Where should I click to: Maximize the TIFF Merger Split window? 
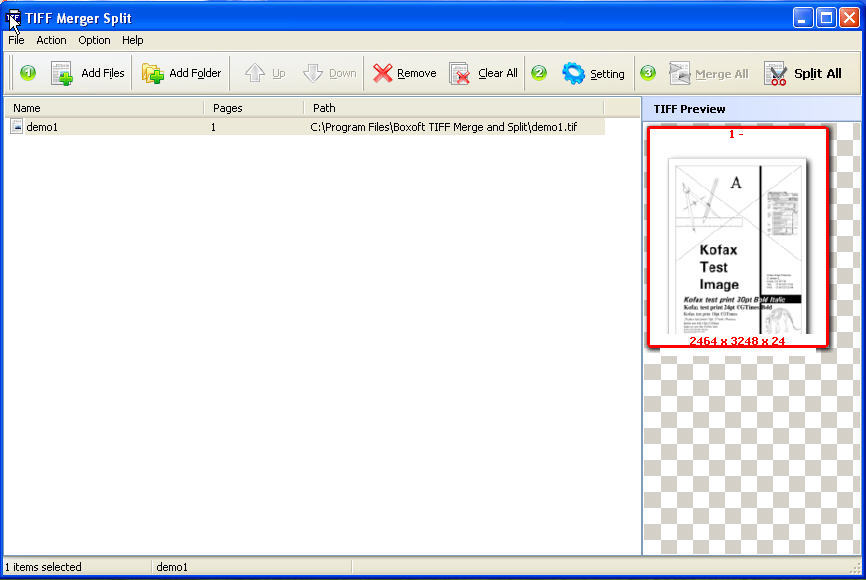pos(826,18)
